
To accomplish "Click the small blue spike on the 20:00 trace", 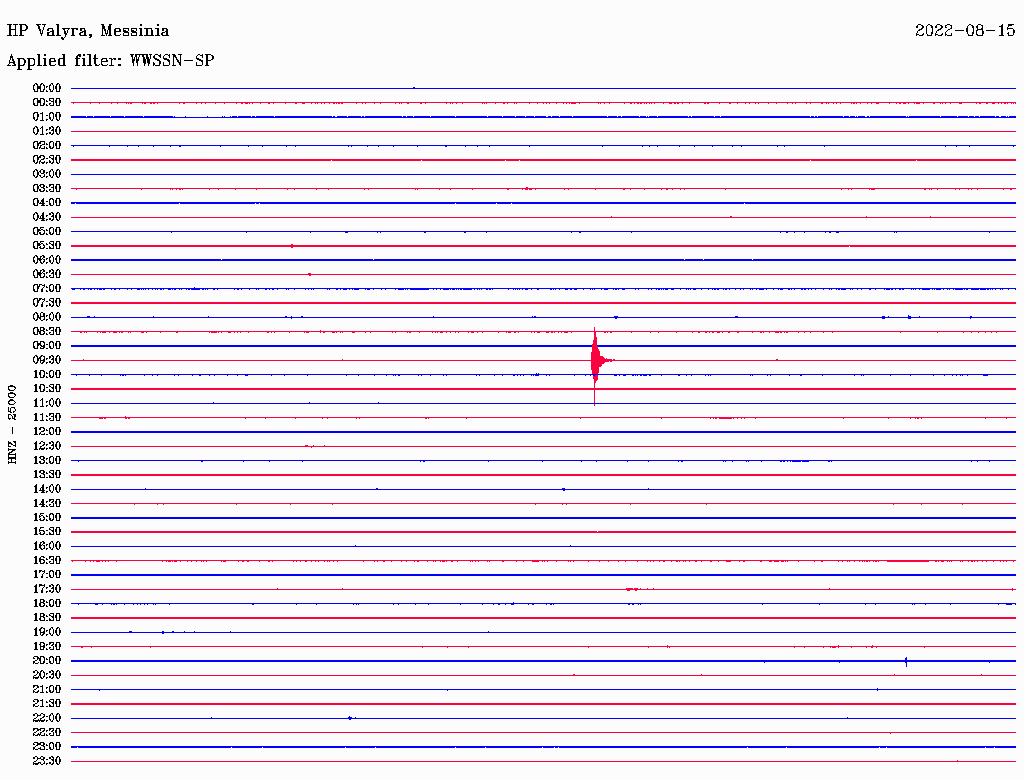I will (906, 661).
